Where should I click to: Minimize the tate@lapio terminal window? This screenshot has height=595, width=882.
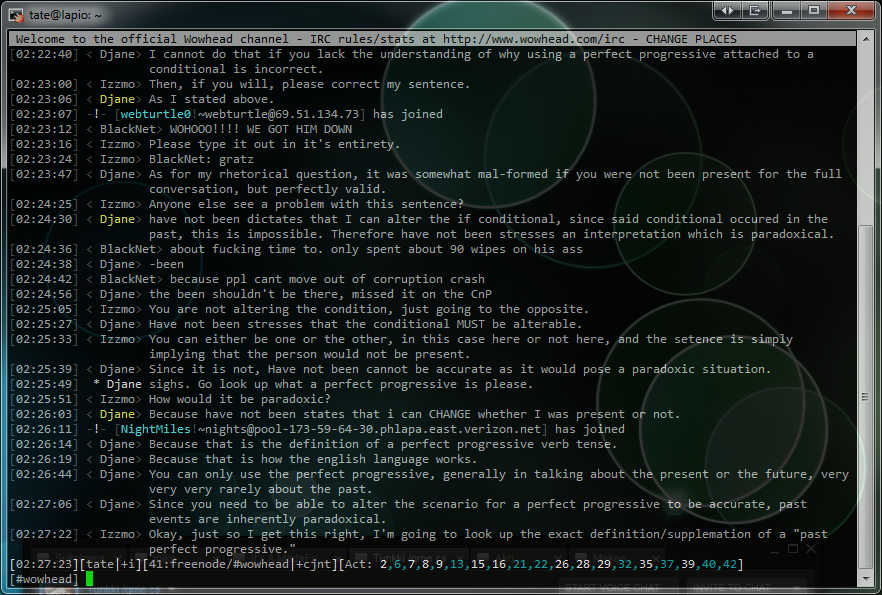pos(785,10)
